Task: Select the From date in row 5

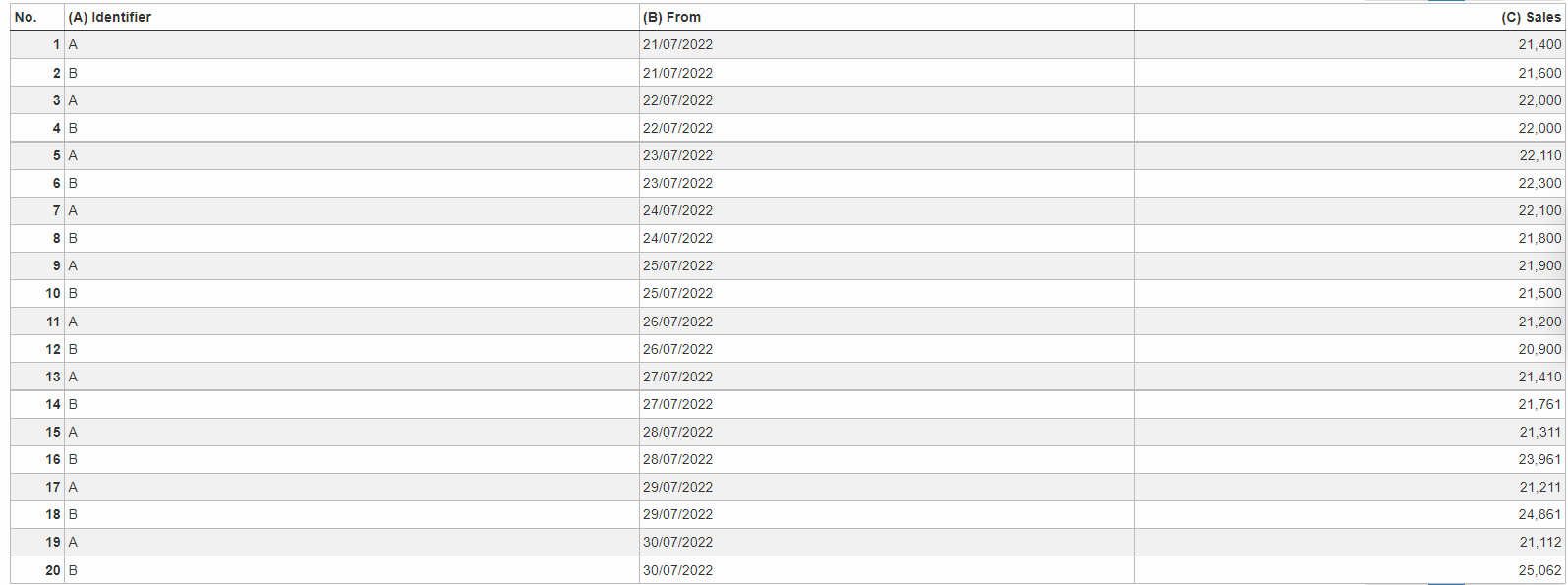Action: point(677,155)
